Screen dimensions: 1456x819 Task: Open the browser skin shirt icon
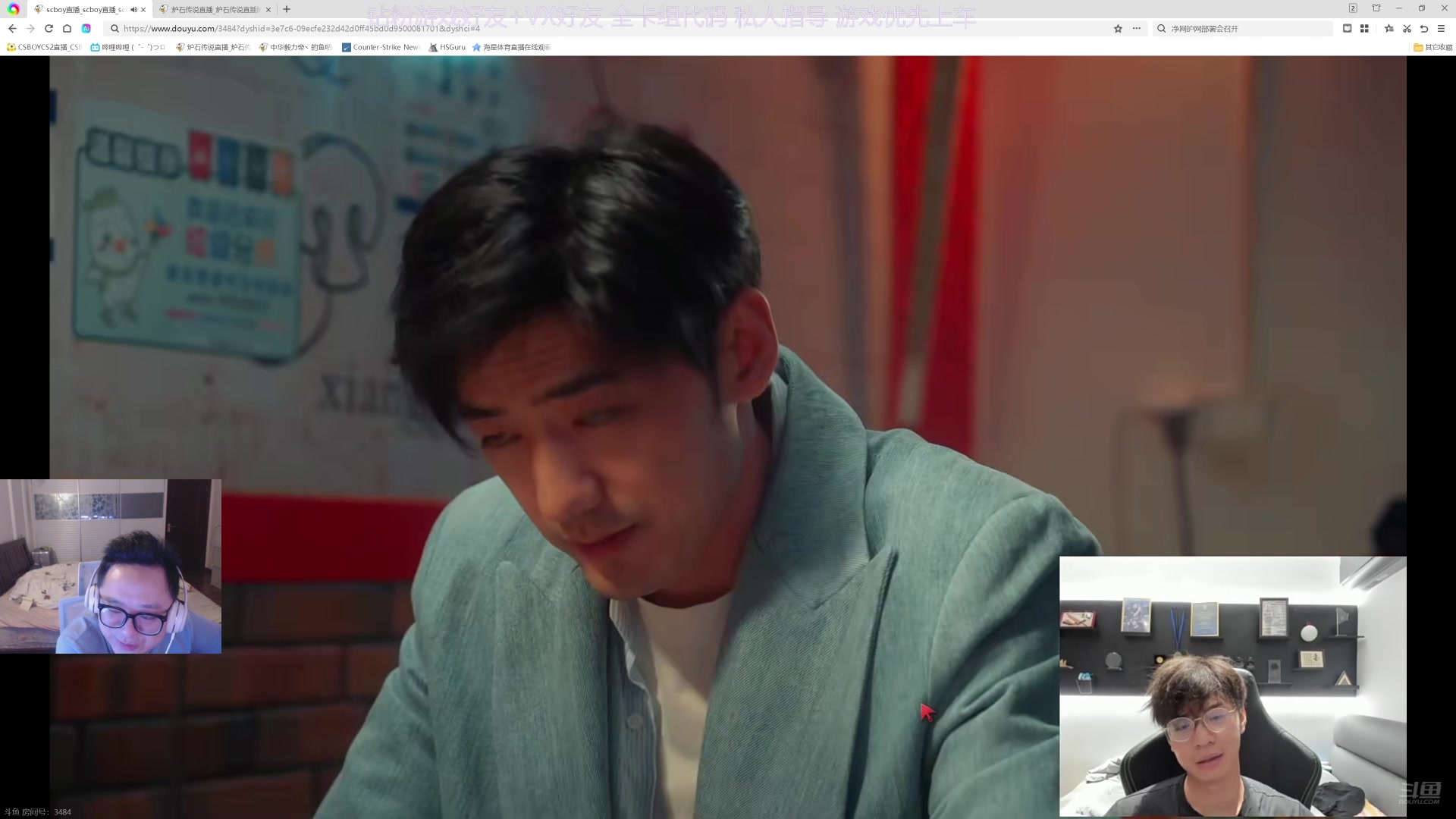1376,8
